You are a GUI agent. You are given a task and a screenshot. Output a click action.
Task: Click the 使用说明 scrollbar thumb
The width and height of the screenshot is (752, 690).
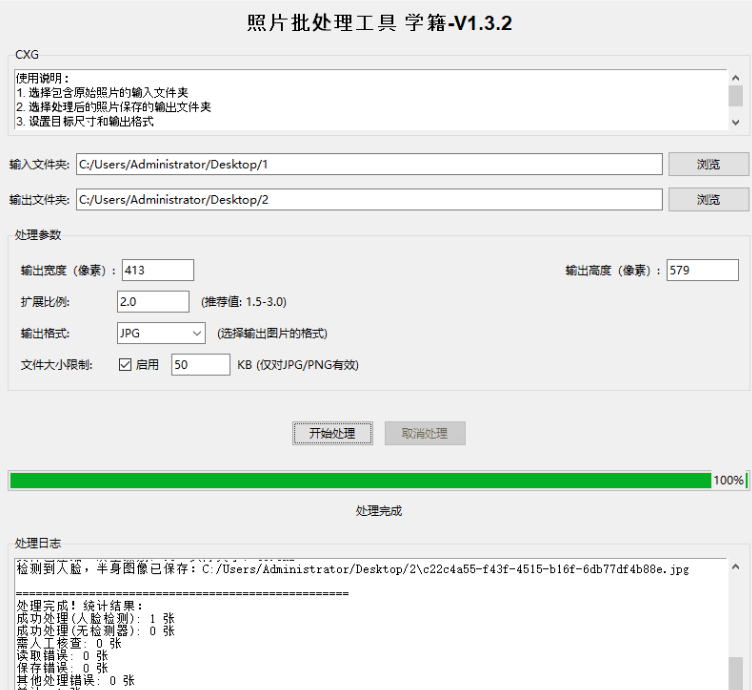[x=736, y=96]
